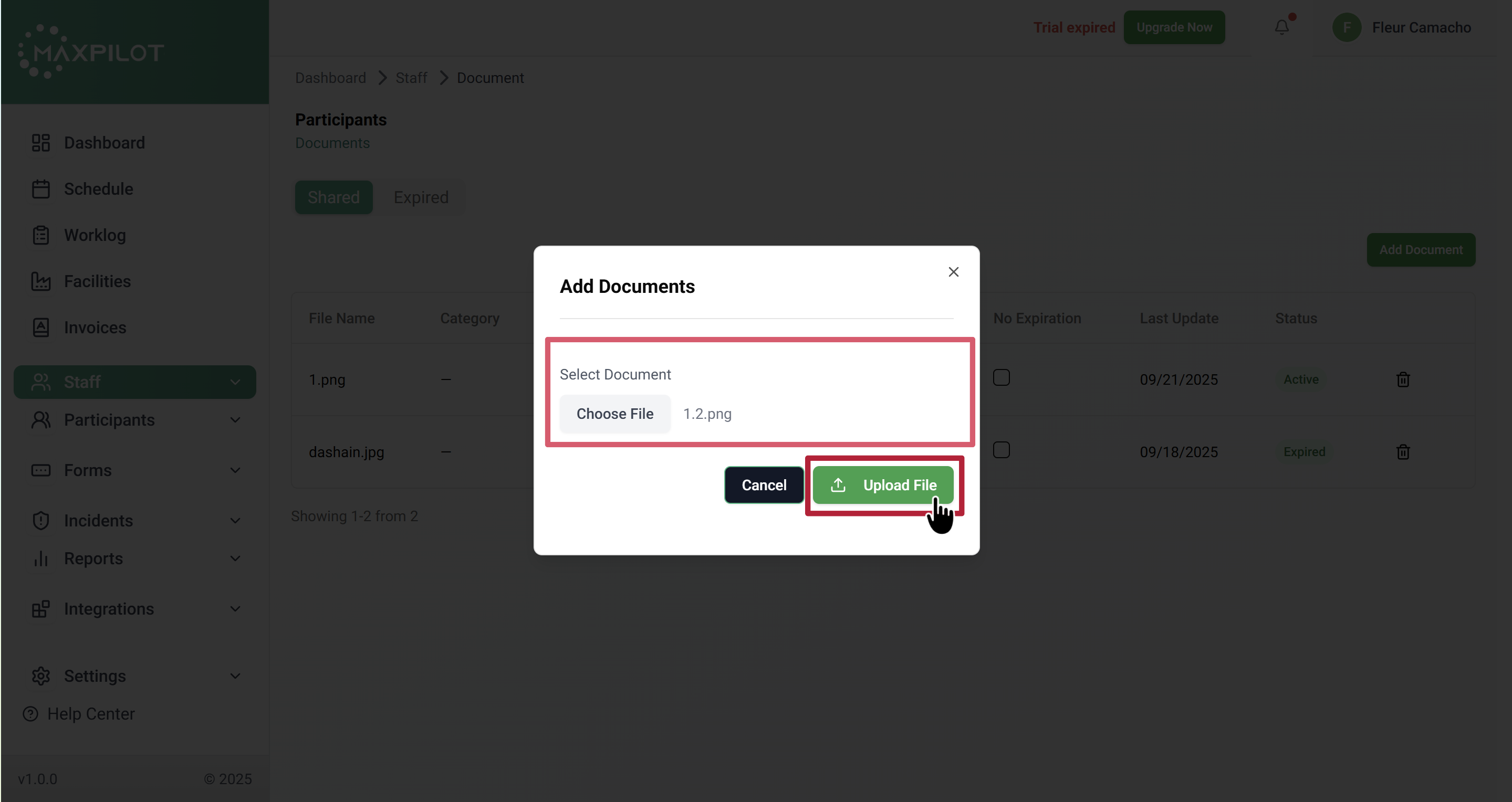Click Choose File to pick document
This screenshot has height=802, width=1512.
point(614,414)
